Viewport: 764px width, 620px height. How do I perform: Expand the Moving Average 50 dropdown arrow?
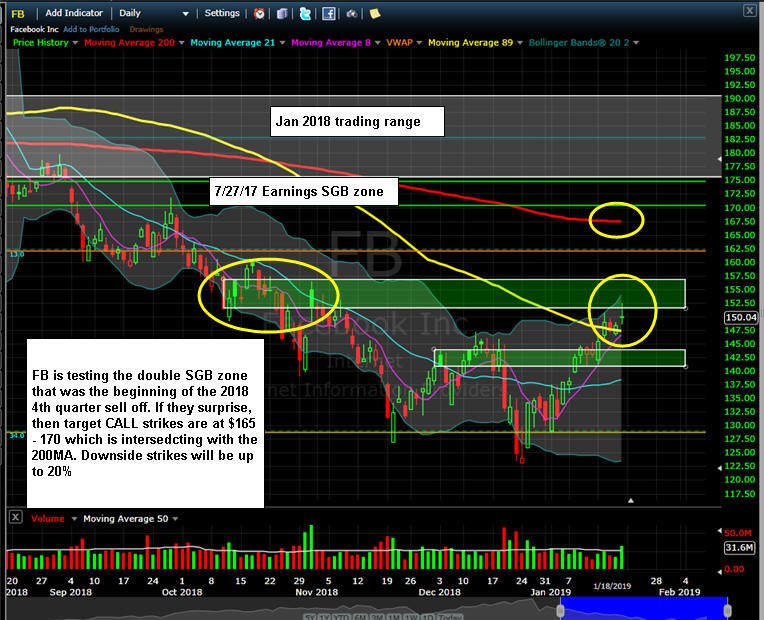point(175,519)
